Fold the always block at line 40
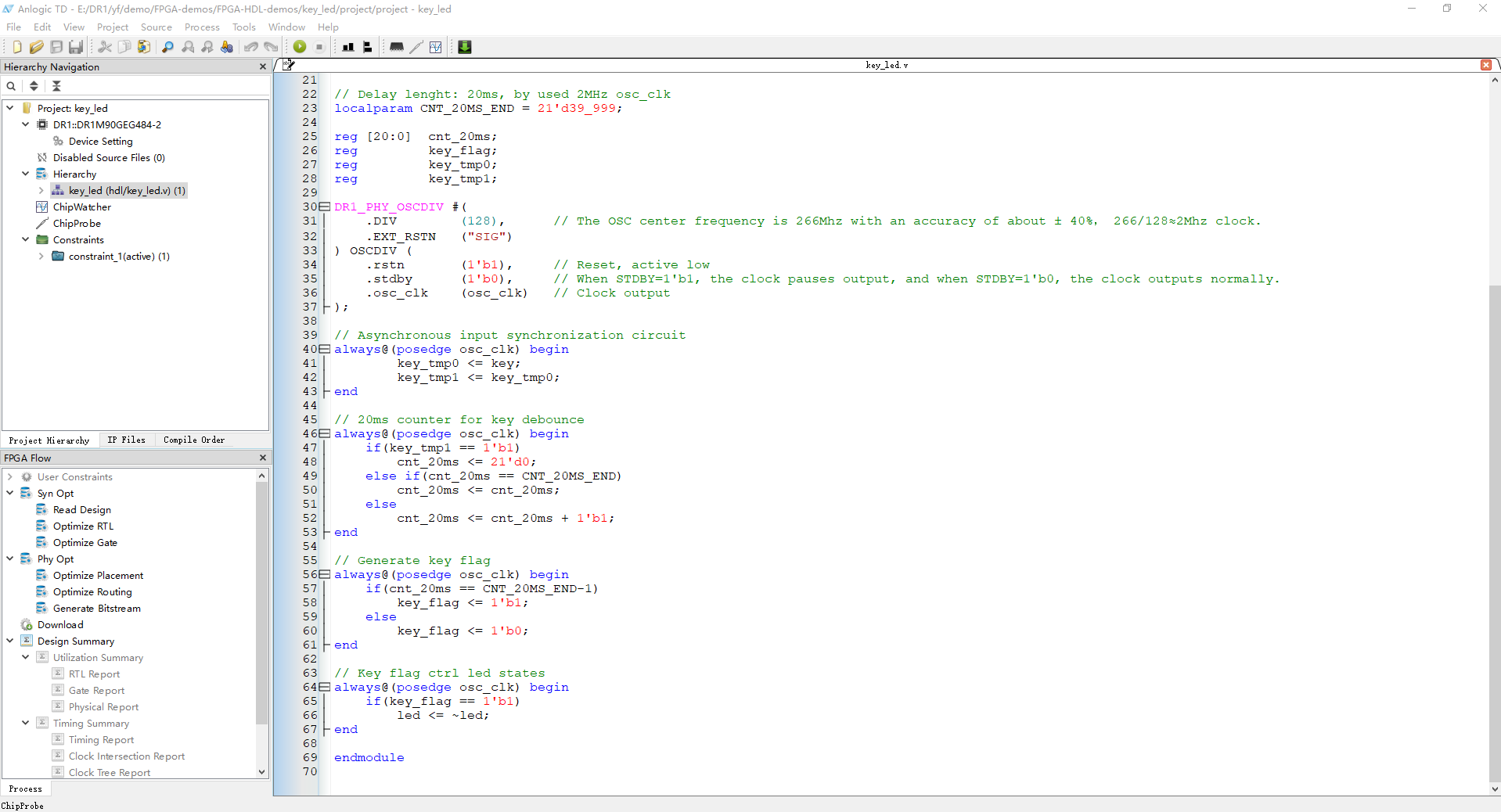Screen dimensions: 1501x812 click(x=325, y=349)
